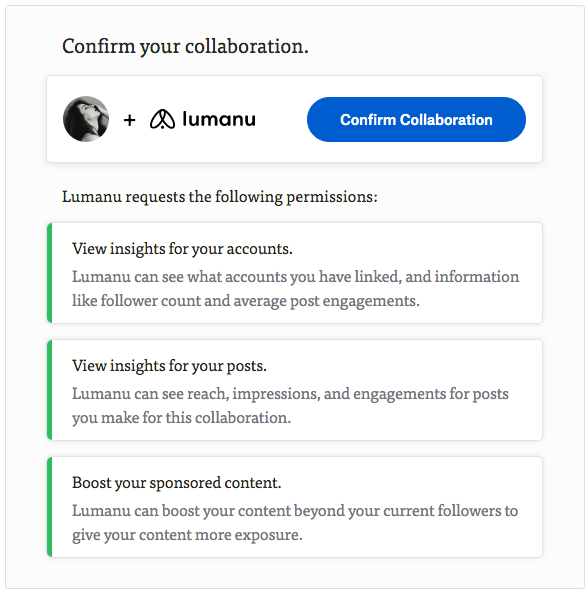Select the 'View insights for your posts' card
The width and height of the screenshot is (585, 589).
[x=294, y=390]
